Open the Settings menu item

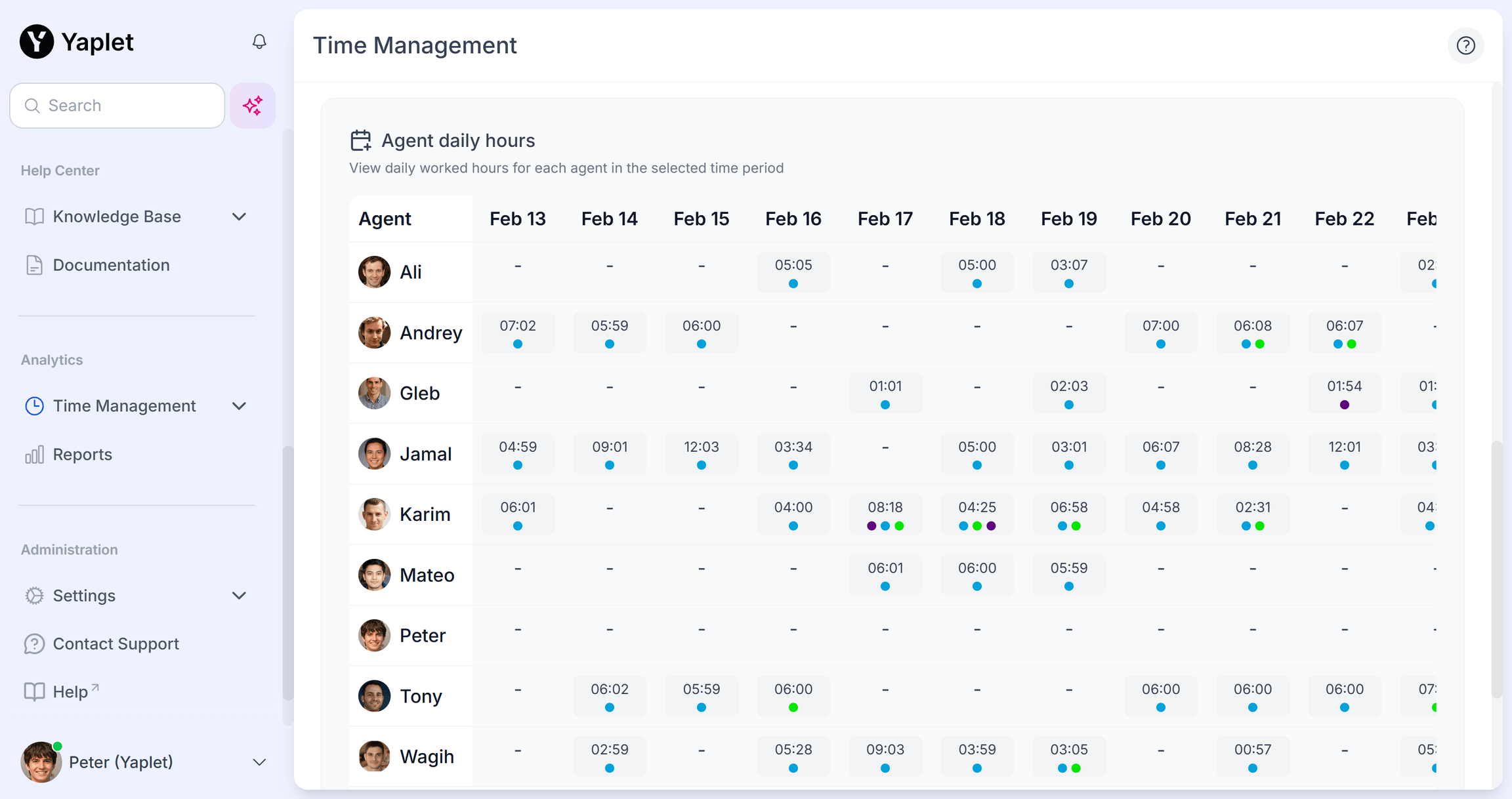tap(84, 596)
